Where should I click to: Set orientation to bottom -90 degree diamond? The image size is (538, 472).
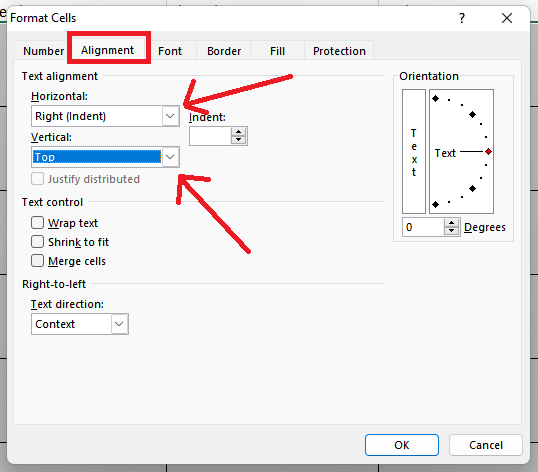point(435,204)
